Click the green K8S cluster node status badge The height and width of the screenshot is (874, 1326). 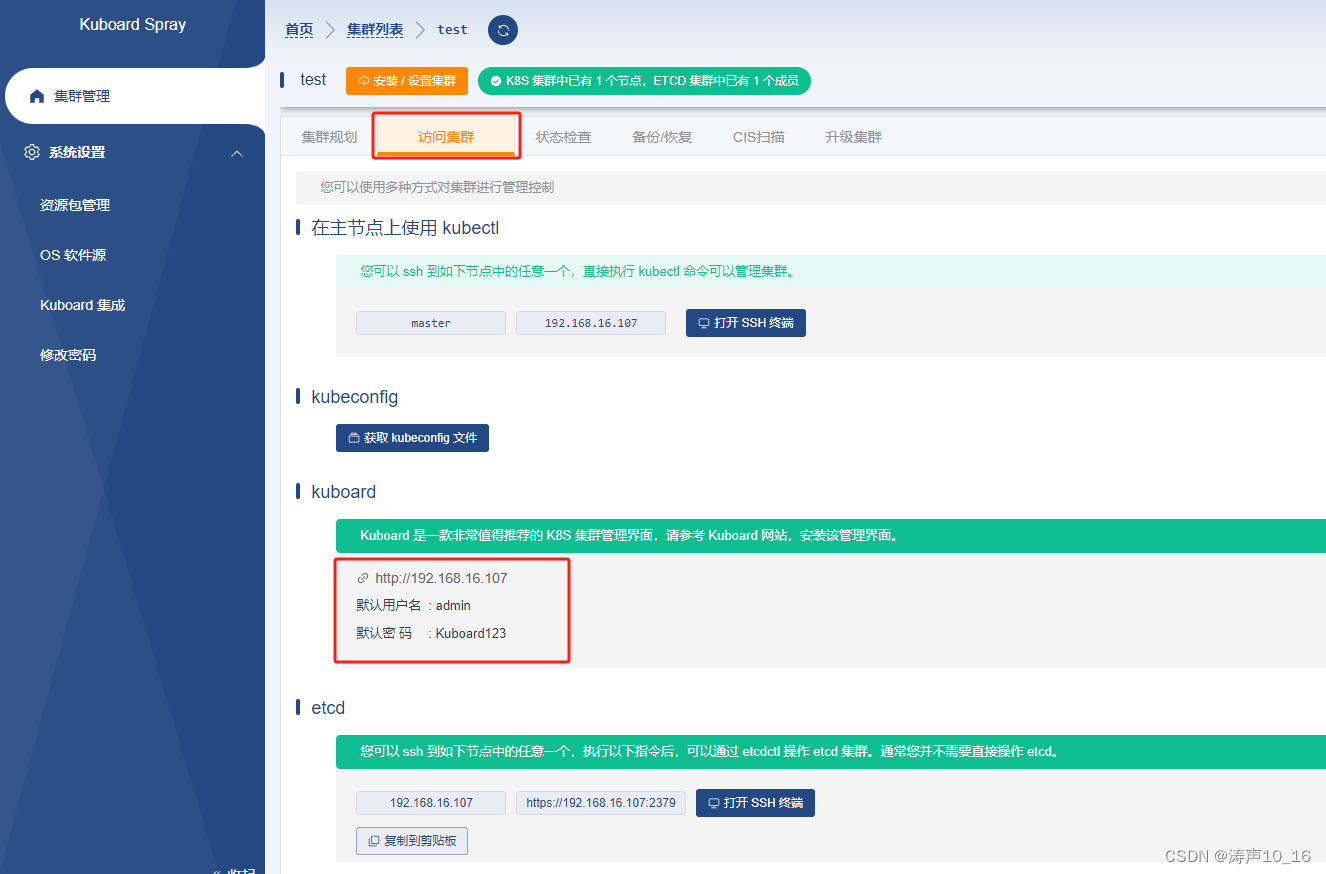point(644,81)
